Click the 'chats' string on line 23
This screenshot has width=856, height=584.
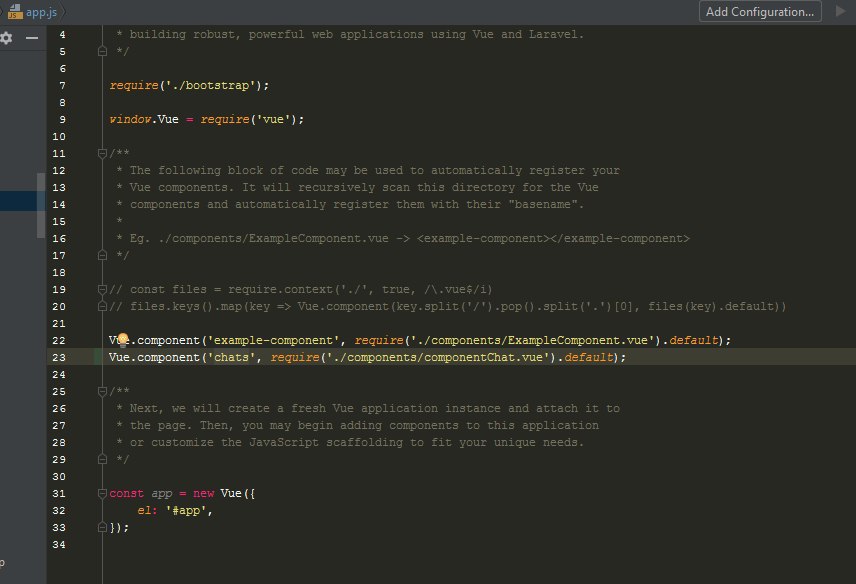tap(231, 357)
